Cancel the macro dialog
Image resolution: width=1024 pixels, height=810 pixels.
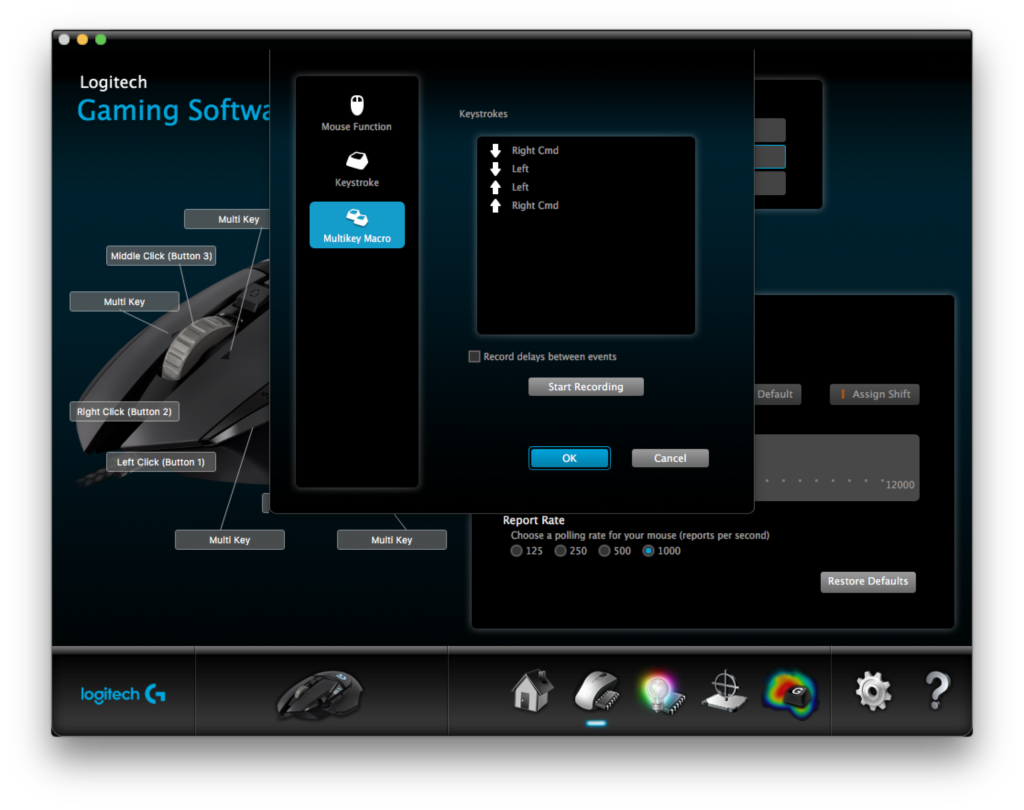click(x=670, y=458)
